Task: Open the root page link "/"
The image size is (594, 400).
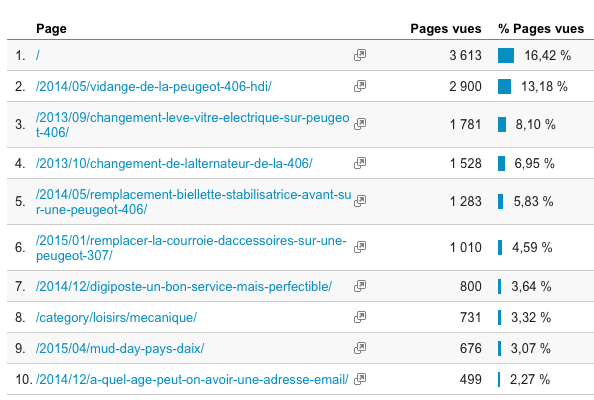Action: (x=38, y=55)
